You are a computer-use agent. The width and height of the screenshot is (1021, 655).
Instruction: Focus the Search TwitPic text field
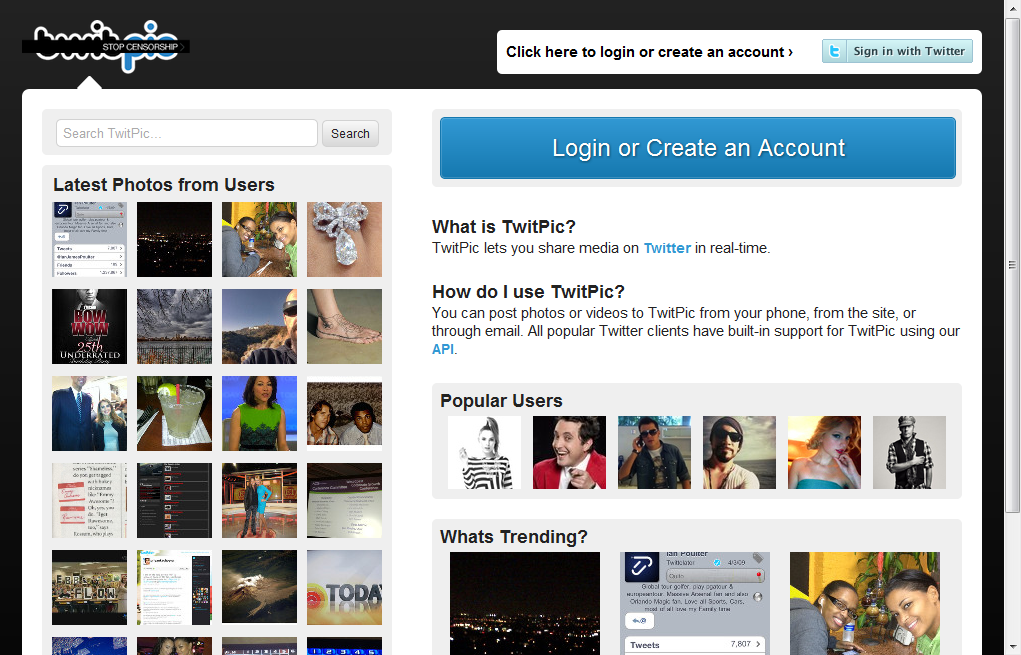187,133
